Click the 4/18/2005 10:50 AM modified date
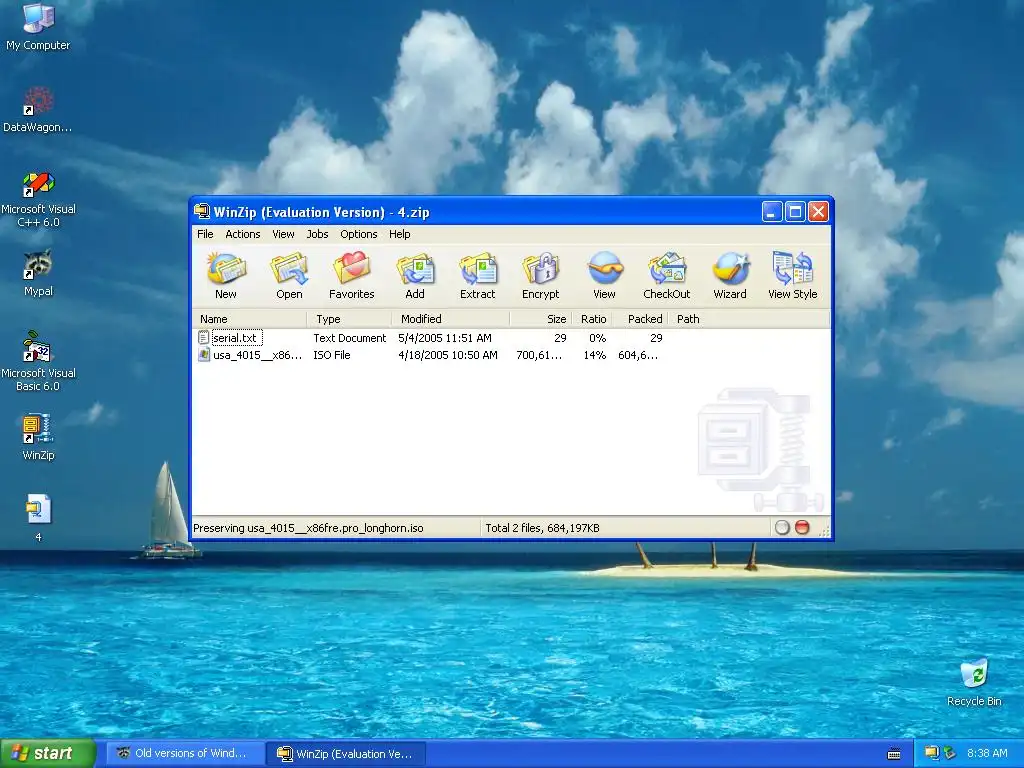This screenshot has height=768, width=1024. pyautogui.click(x=448, y=355)
